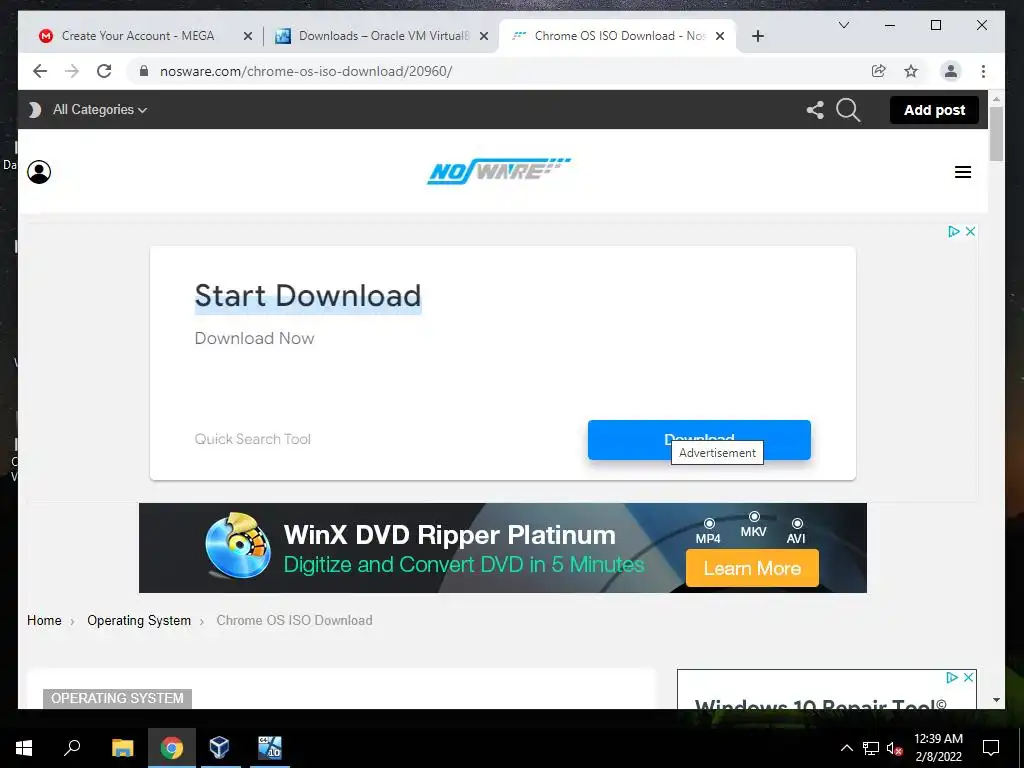Click the blue Download button
Screen dimensions: 1024x768
coord(699,440)
